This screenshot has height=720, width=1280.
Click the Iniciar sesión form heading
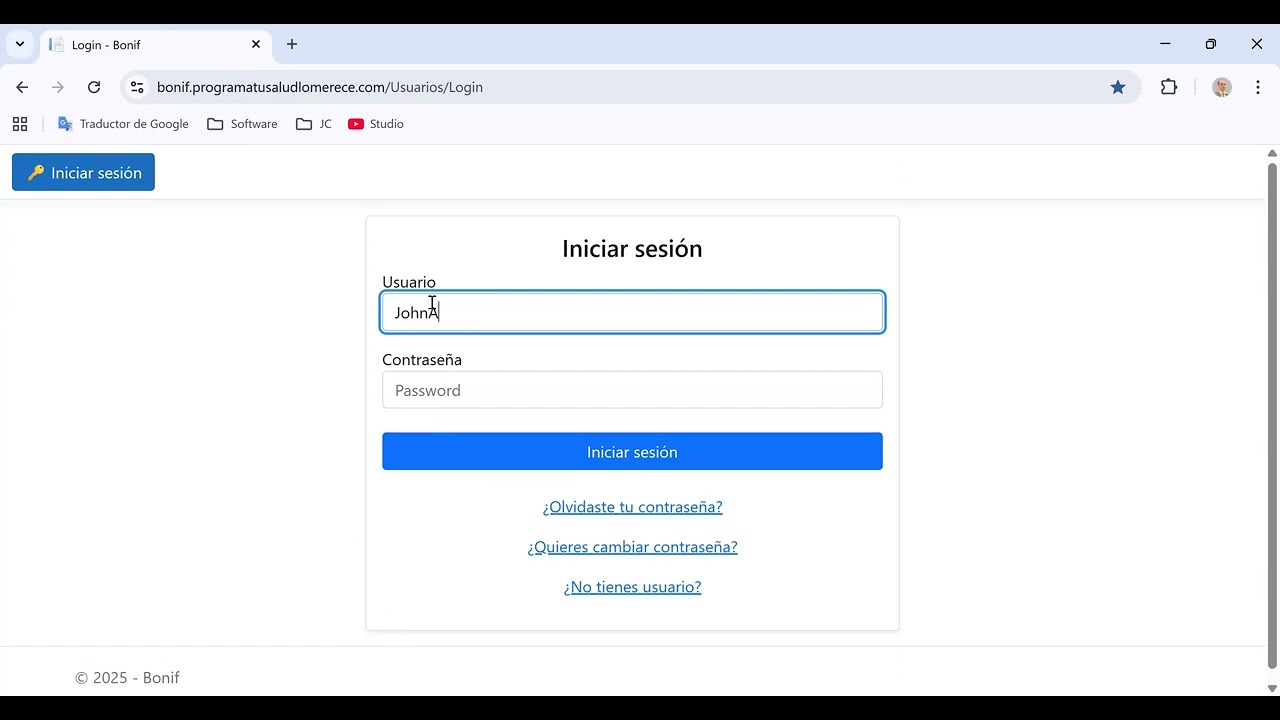click(632, 248)
